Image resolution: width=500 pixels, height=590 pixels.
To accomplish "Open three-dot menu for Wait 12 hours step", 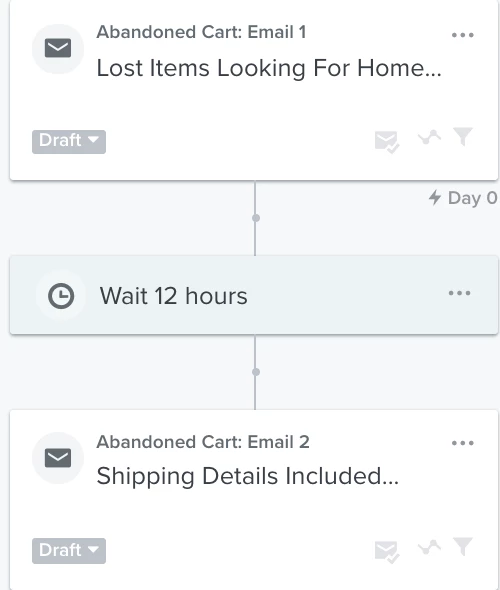I will coord(459,293).
